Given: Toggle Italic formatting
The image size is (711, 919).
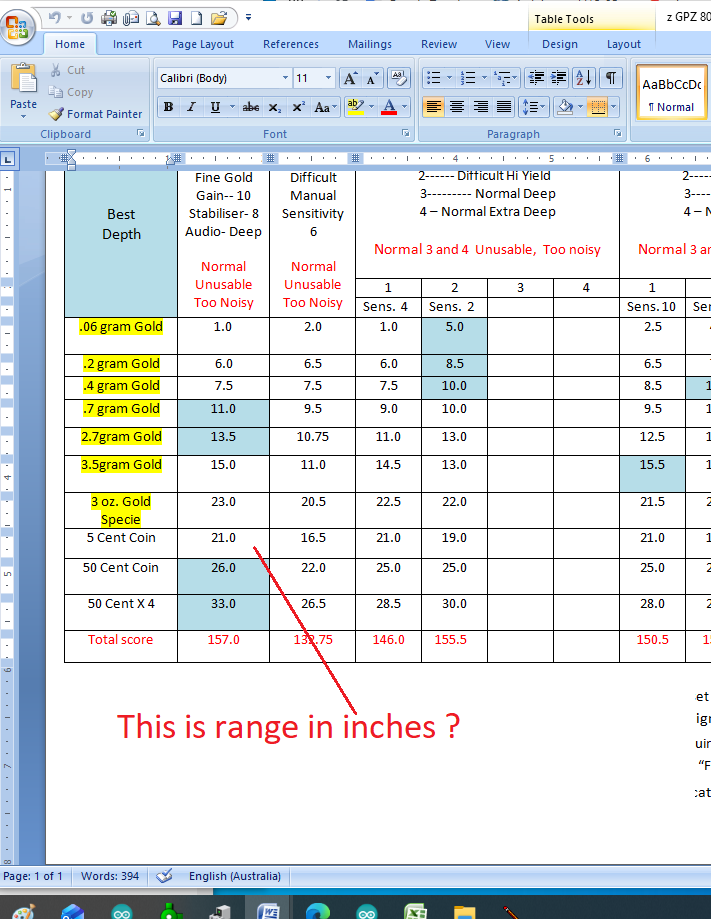Looking at the screenshot, I should click(191, 107).
